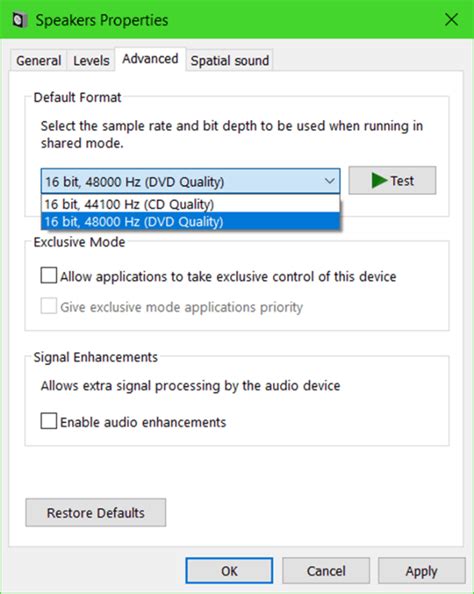Click the Speakers Properties title bar text
Screen dimensions: 474x594
pyautogui.click(x=102, y=20)
